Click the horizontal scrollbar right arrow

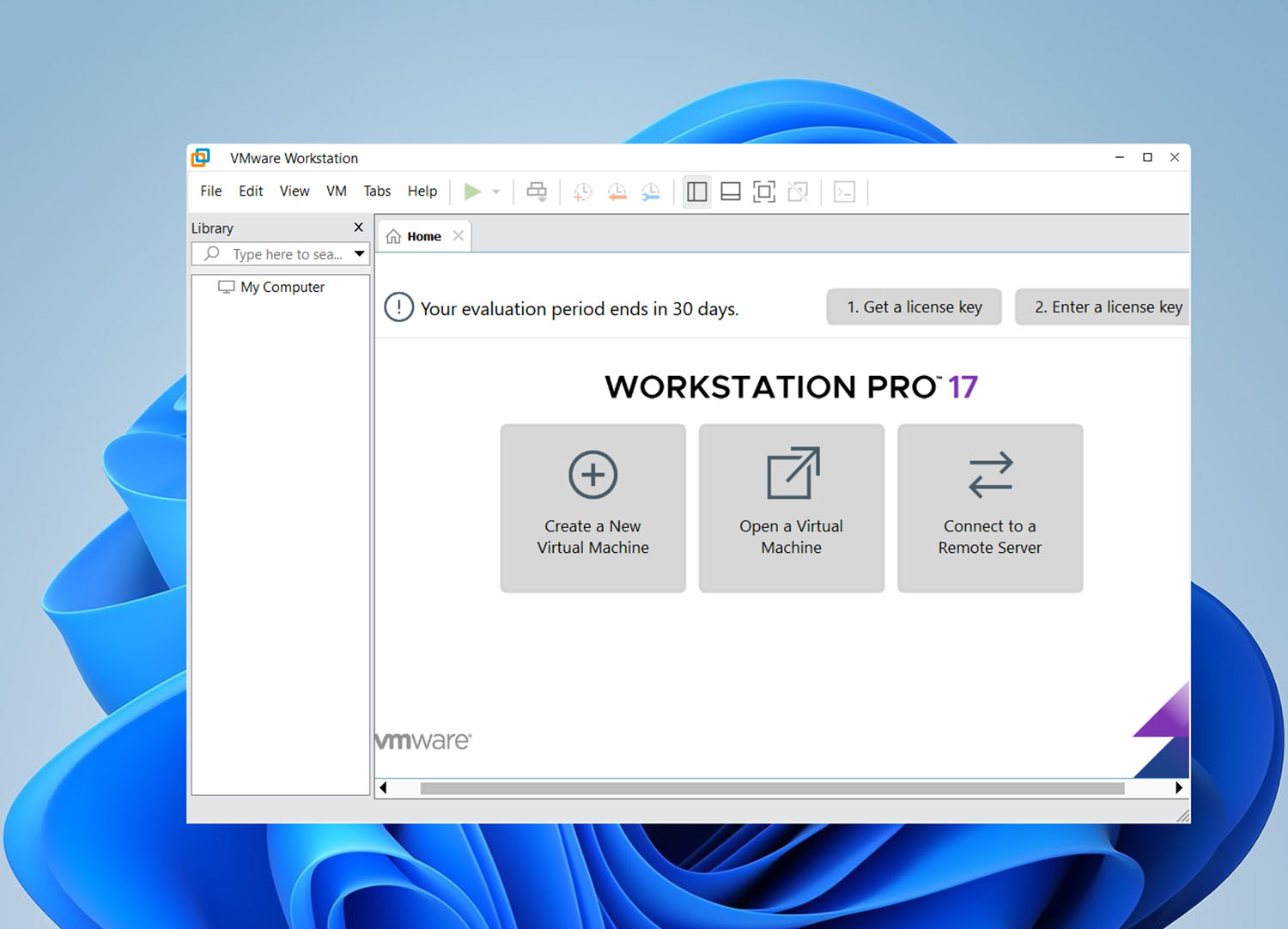tap(1178, 787)
